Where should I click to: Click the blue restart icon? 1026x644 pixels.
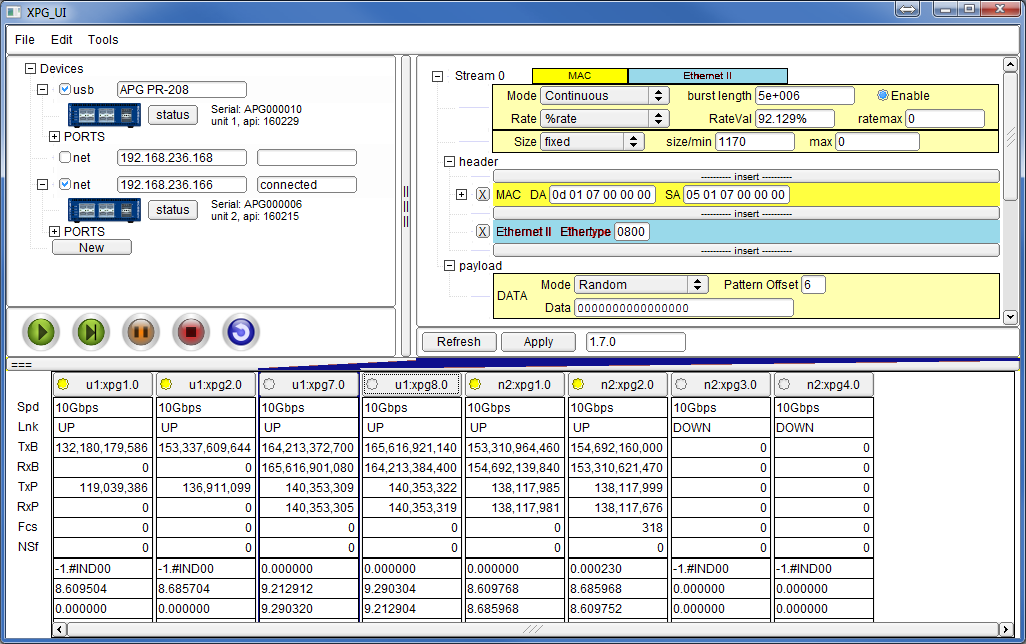tap(240, 332)
